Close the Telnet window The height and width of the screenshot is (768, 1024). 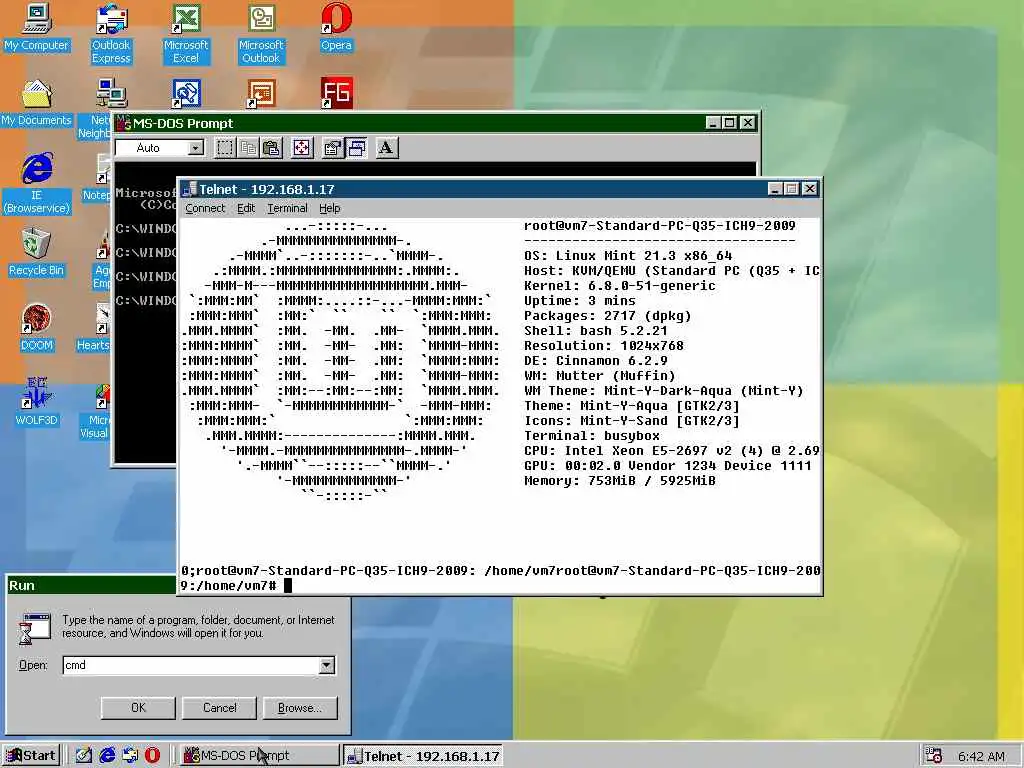[810, 189]
